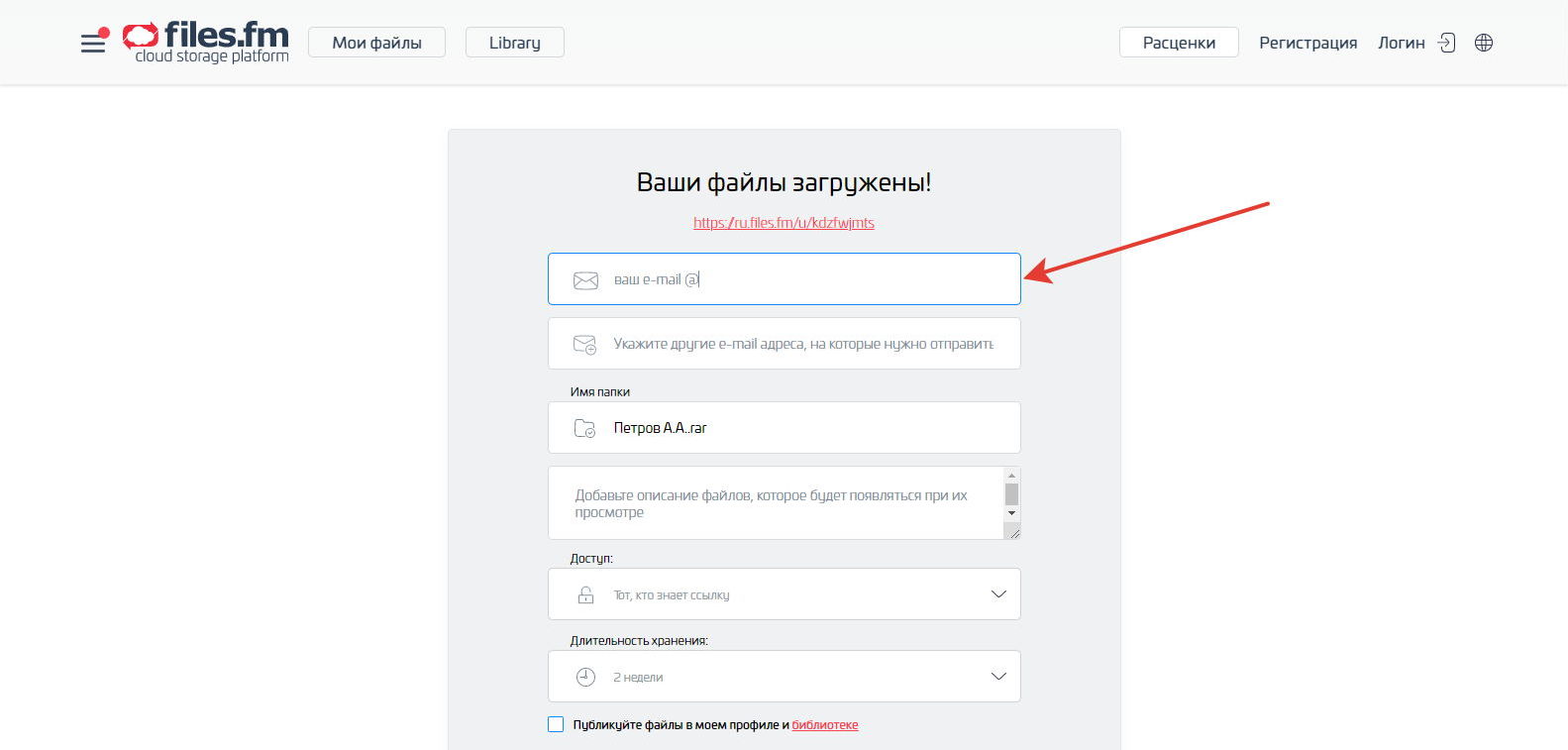Click the folder icon beside Петров А.А..rar
The image size is (1568, 750).
[x=584, y=428]
